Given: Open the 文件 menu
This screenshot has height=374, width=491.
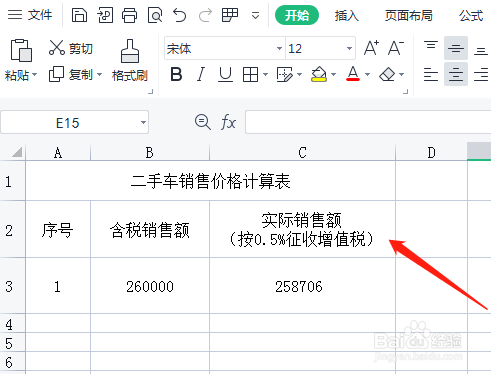Looking at the screenshot, I should click(x=30, y=15).
